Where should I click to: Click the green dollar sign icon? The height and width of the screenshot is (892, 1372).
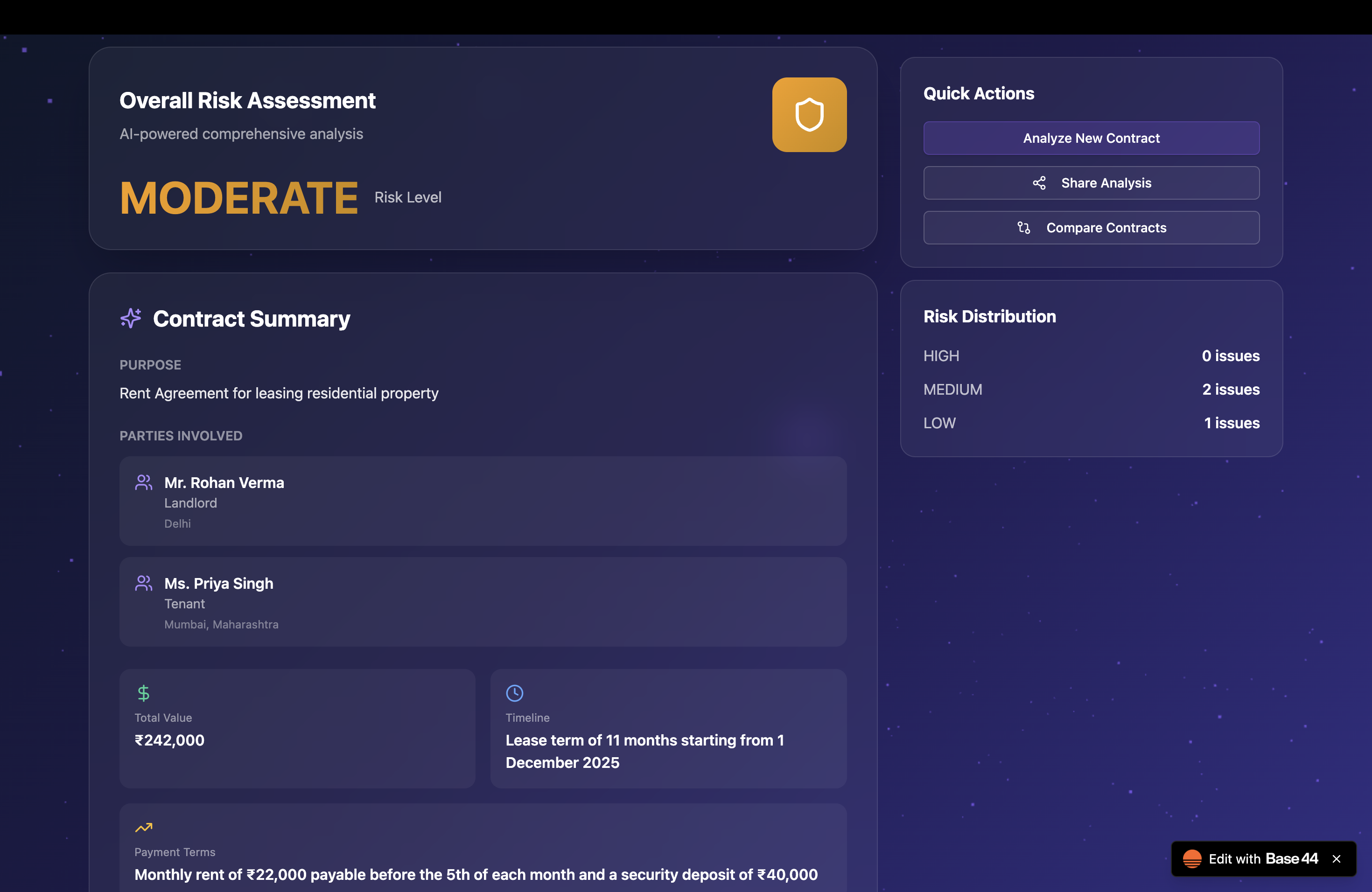[x=144, y=693]
